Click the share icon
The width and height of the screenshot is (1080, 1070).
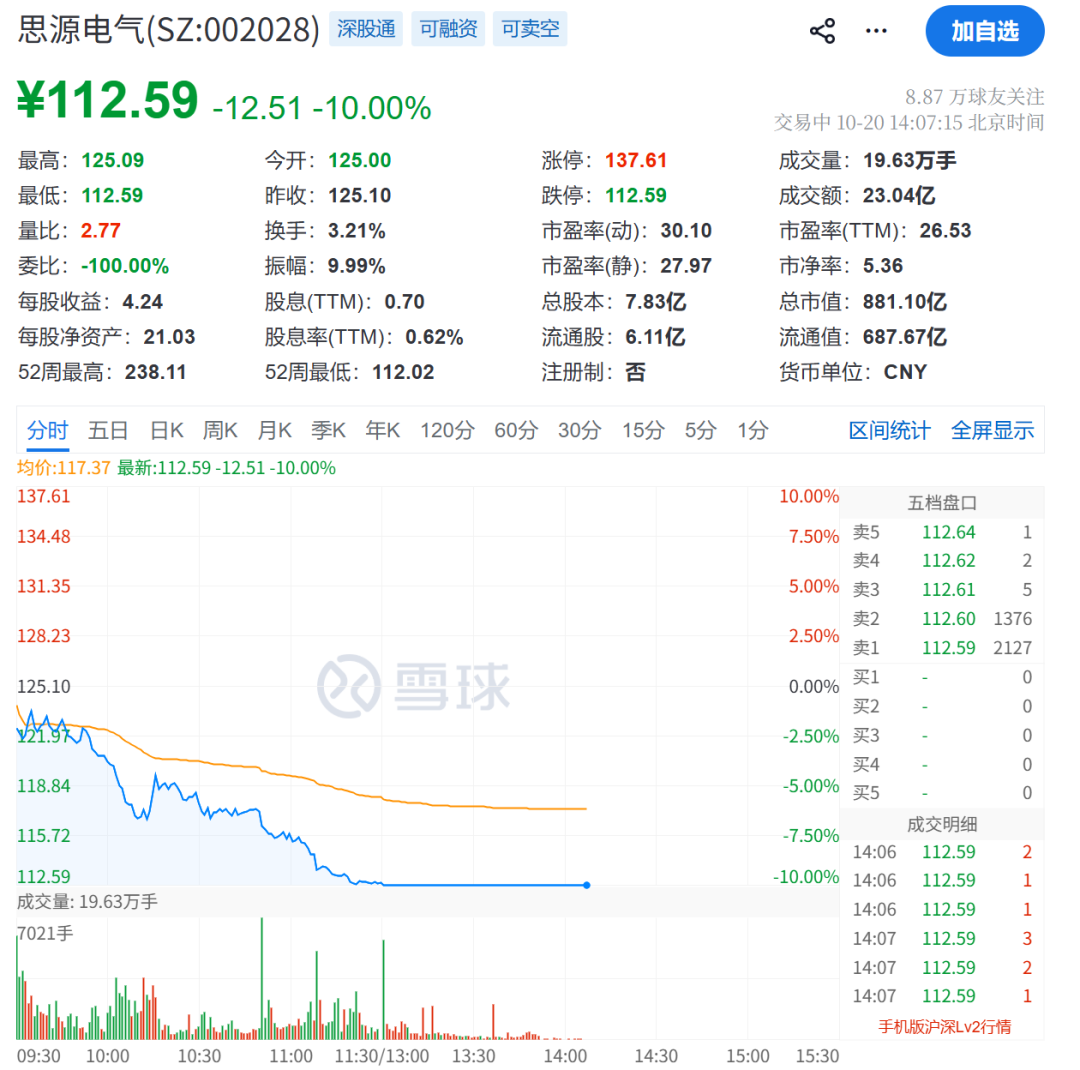822,31
